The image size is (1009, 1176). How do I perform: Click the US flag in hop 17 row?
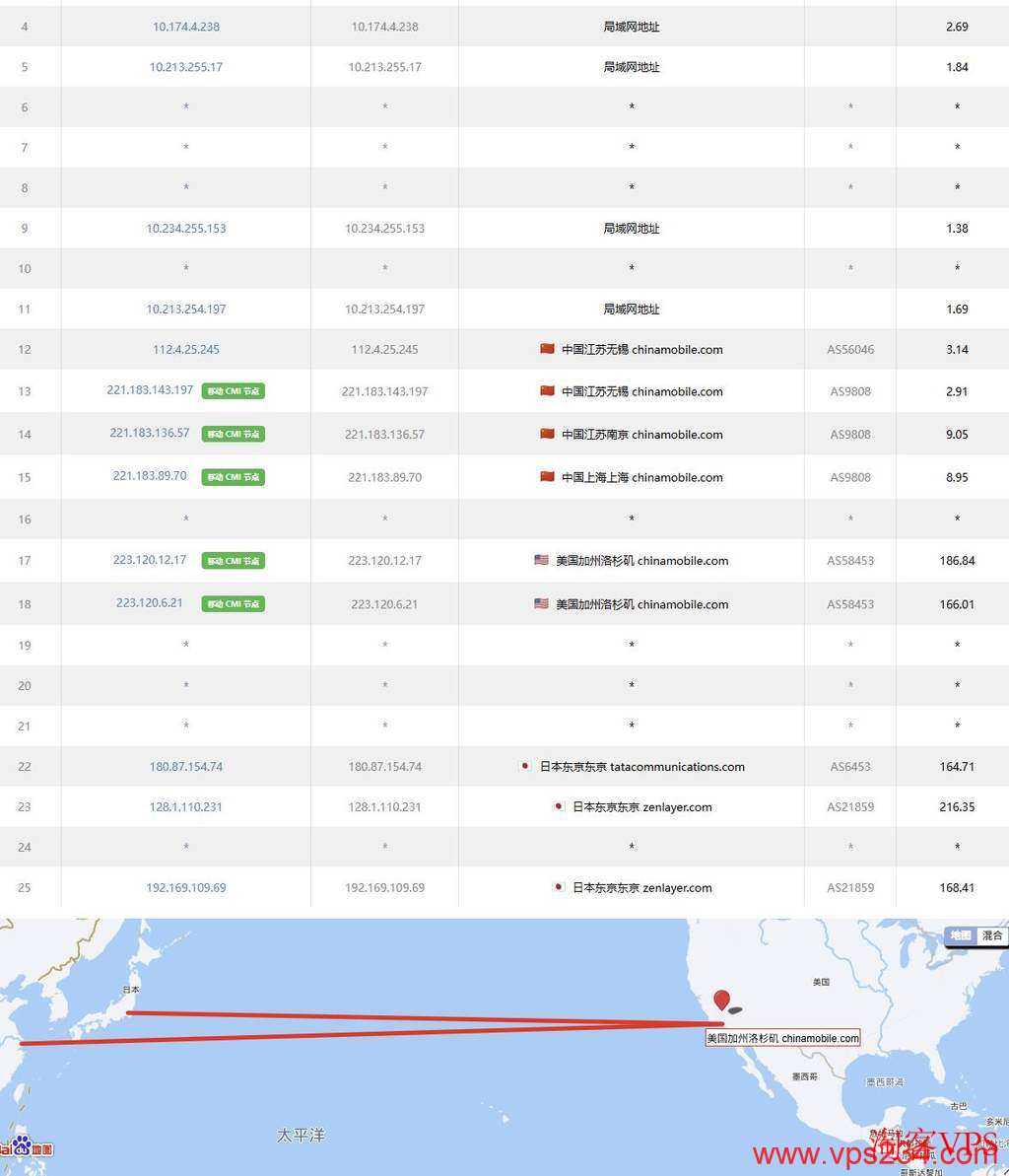pos(541,559)
